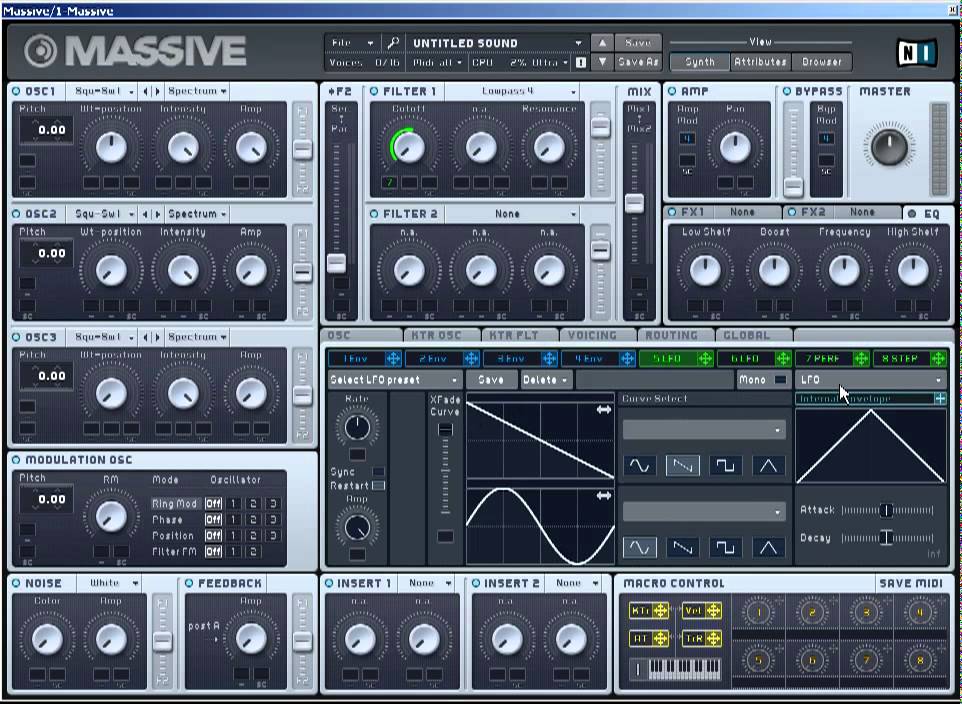962x704 pixels.
Task: Toggle Filter 2 power button
Action: (374, 214)
